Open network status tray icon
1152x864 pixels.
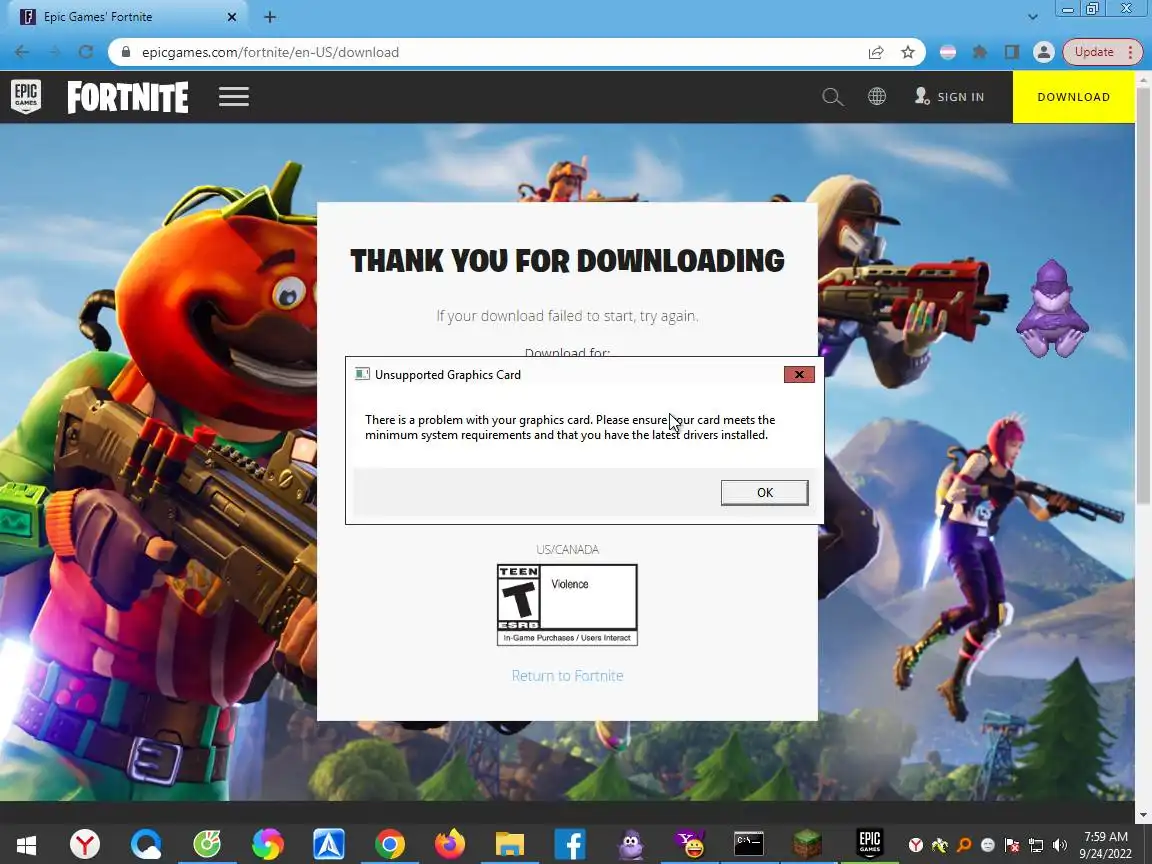click(1036, 845)
